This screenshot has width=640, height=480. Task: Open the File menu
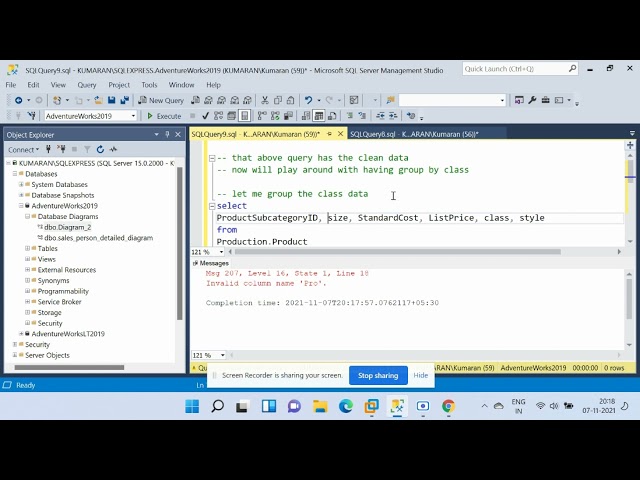(x=11, y=85)
